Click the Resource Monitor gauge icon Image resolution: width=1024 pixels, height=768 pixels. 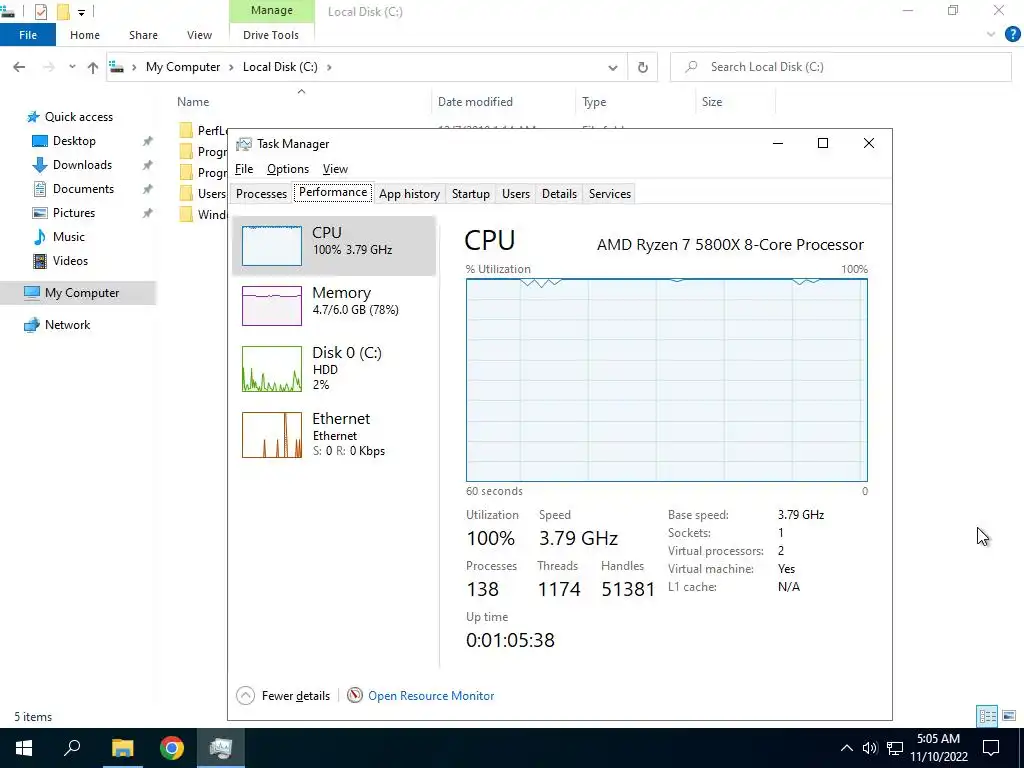[x=355, y=696]
